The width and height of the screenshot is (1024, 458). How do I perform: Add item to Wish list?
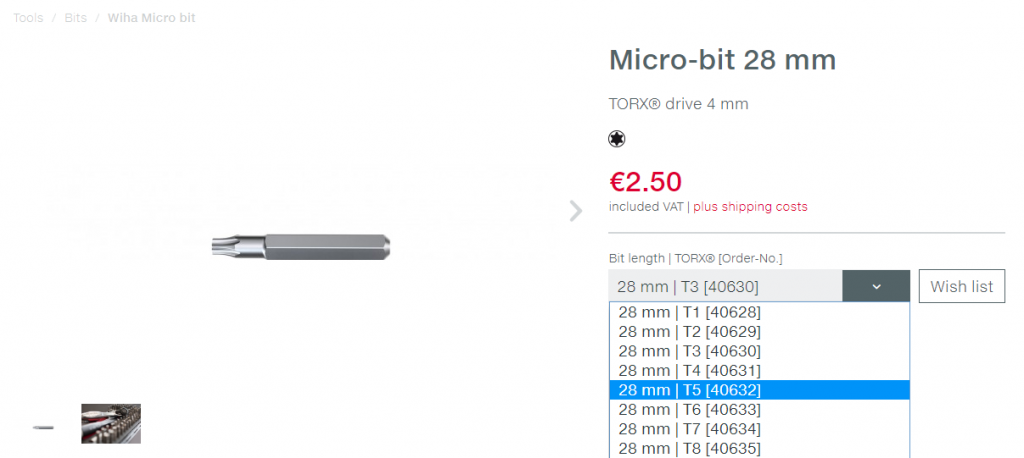961,286
